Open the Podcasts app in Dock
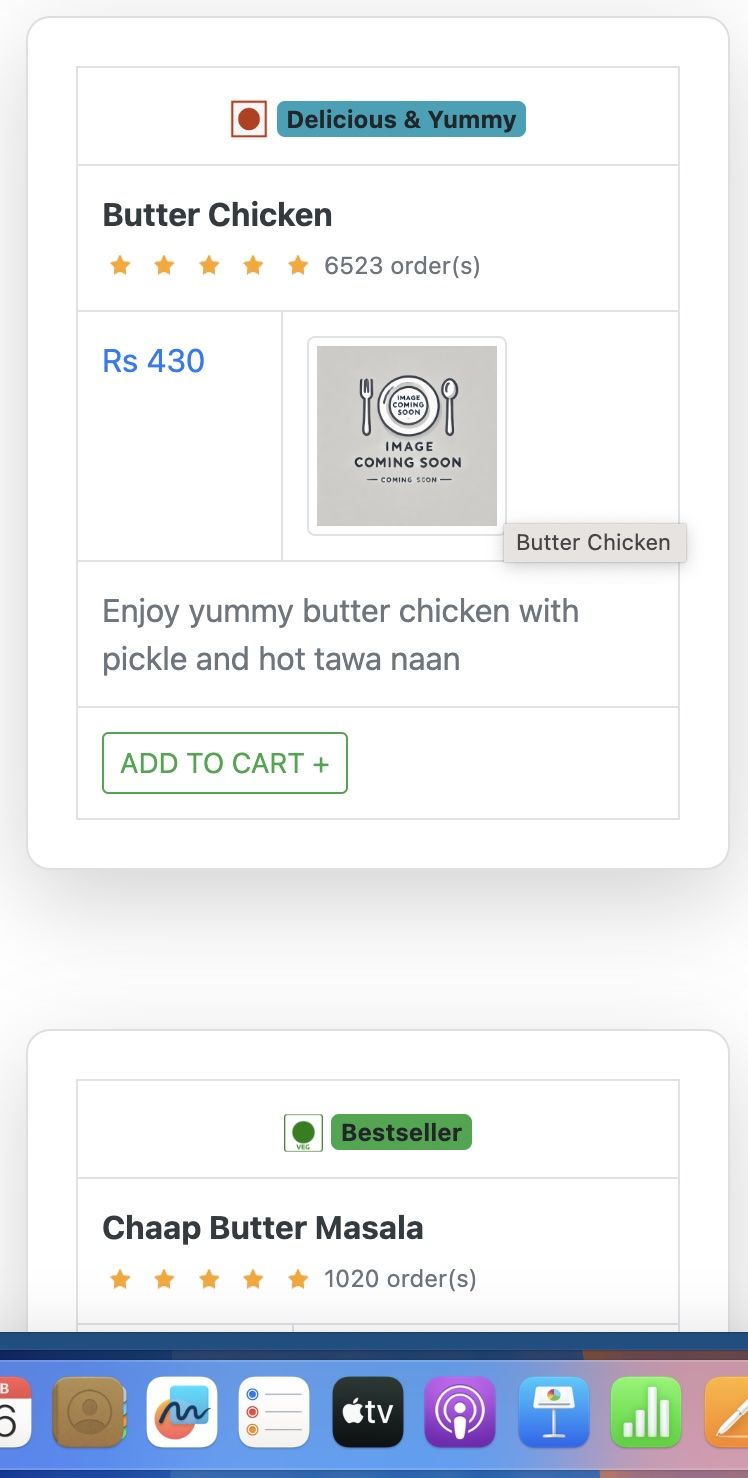Viewport: 748px width, 1478px height. [x=460, y=1412]
